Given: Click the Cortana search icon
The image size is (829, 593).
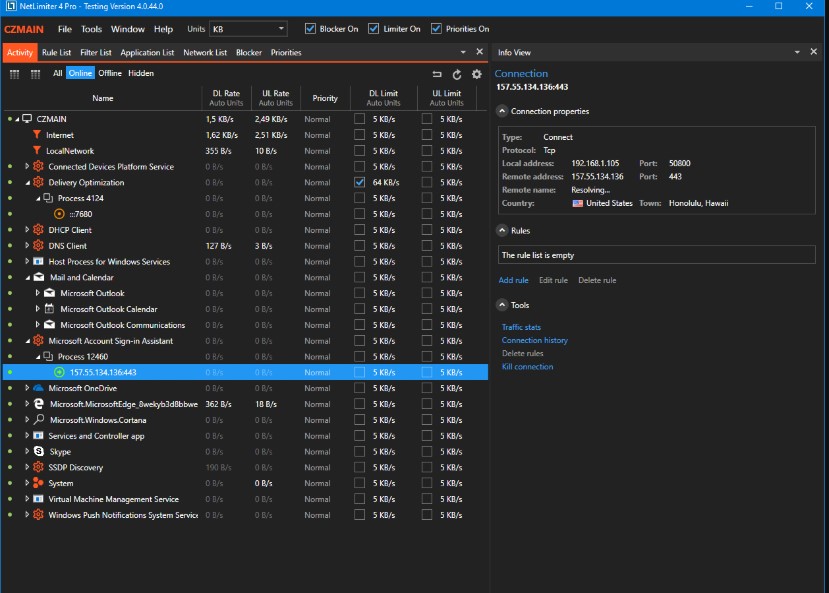Looking at the screenshot, I should [x=39, y=420].
